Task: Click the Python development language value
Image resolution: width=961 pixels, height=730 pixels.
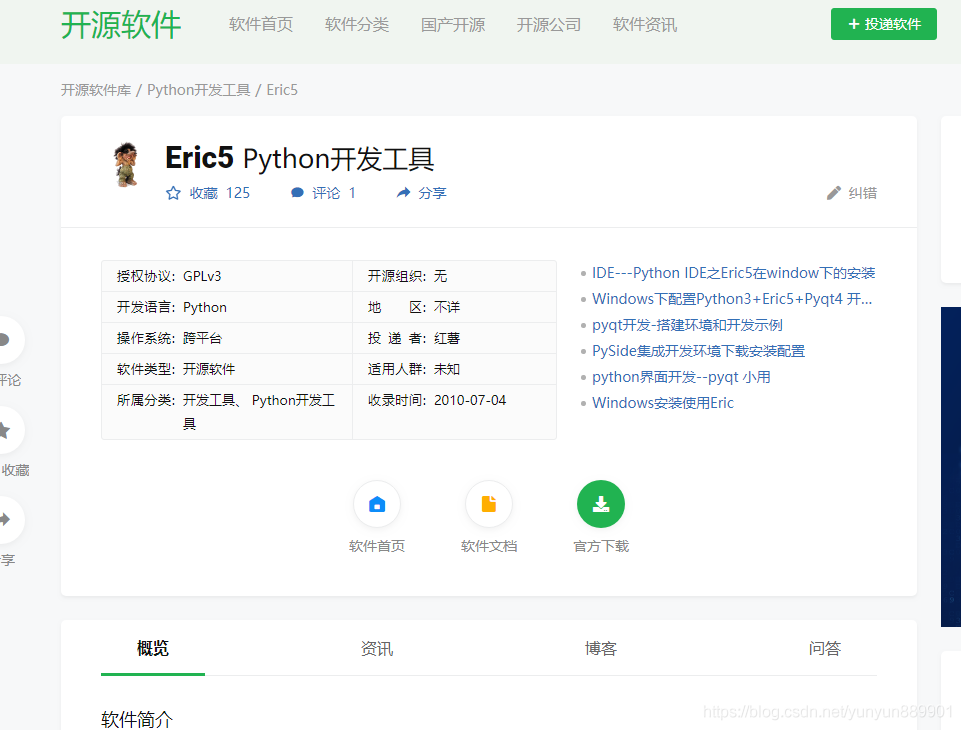Action: click(x=205, y=307)
